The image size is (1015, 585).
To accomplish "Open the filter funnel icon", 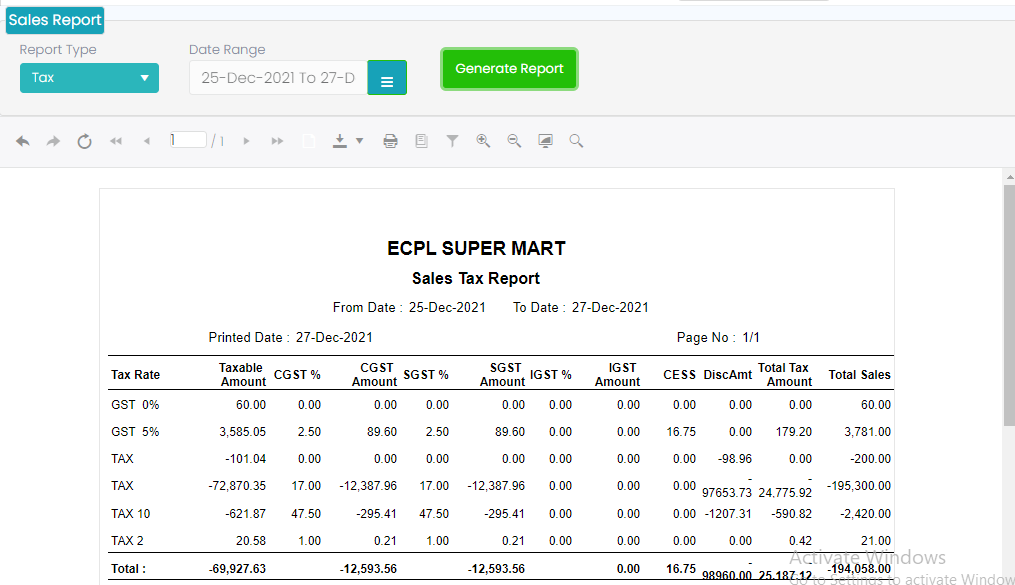I will [452, 142].
